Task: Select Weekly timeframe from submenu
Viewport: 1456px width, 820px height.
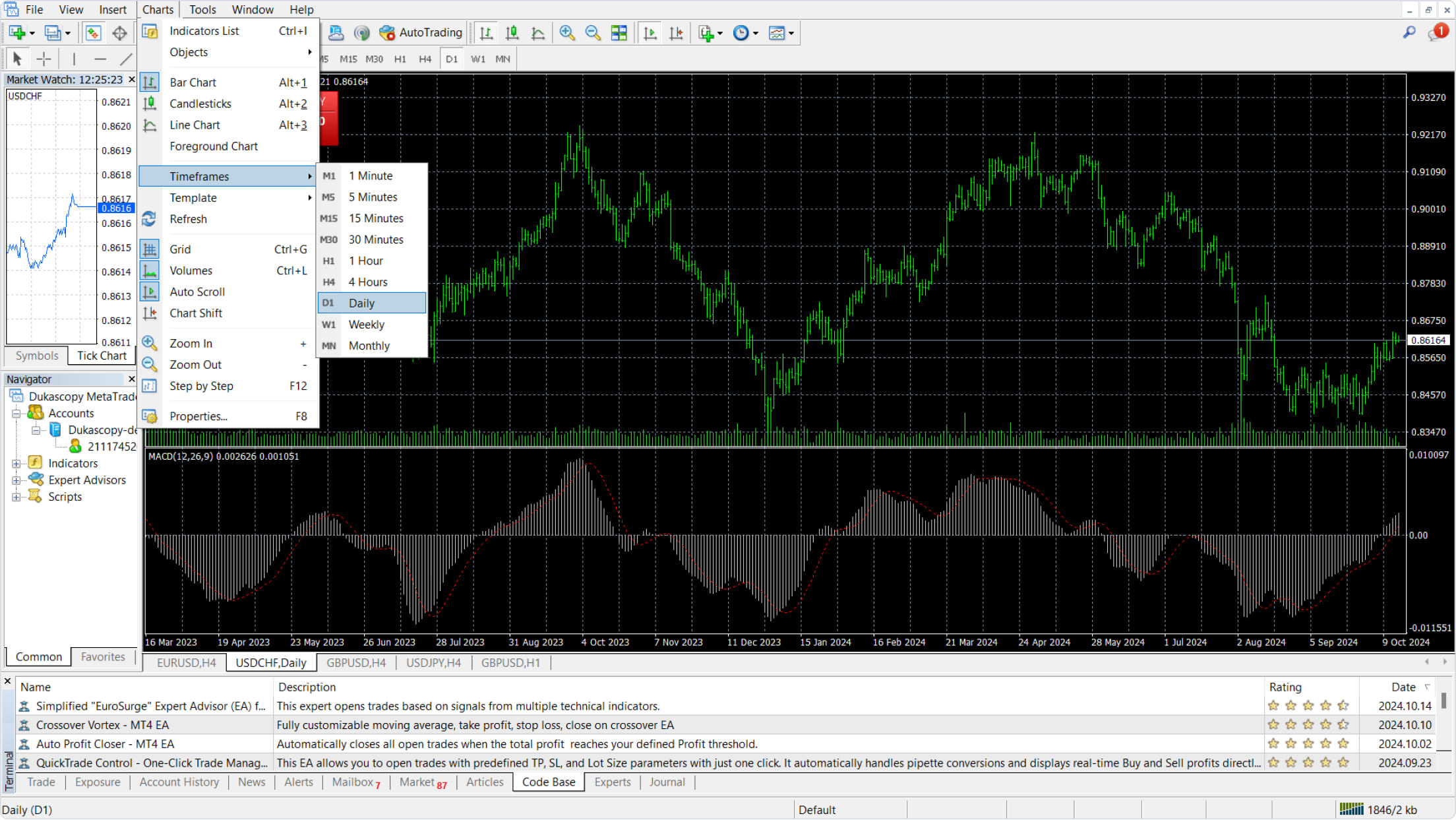Action: tap(366, 325)
